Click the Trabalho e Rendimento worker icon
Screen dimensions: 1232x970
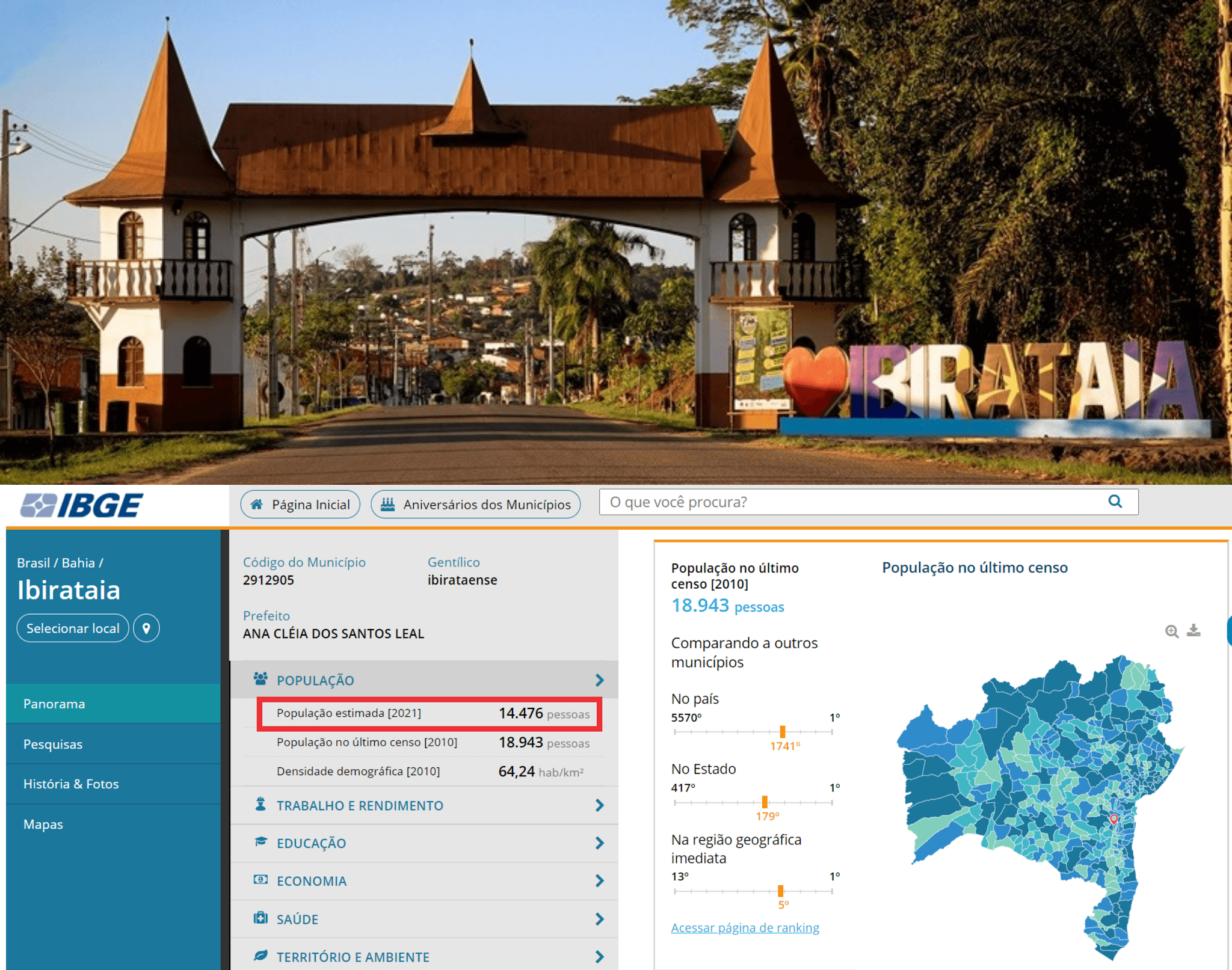(260, 804)
